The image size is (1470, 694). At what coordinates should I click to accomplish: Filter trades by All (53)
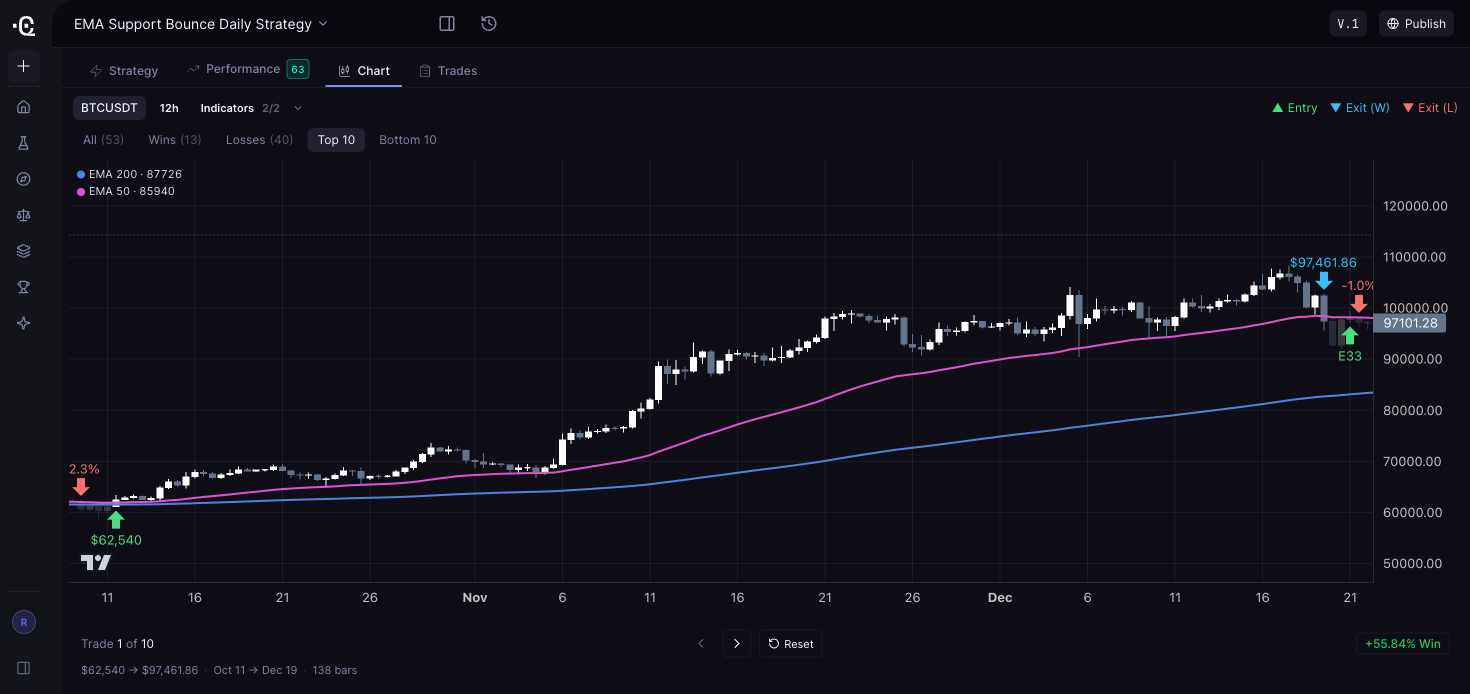[103, 140]
